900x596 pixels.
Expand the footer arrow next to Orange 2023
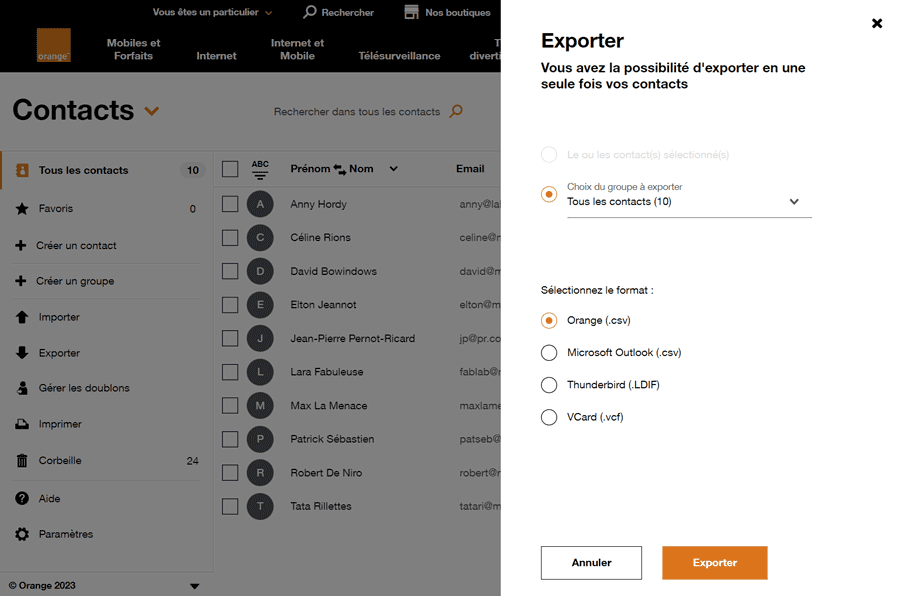[195, 586]
